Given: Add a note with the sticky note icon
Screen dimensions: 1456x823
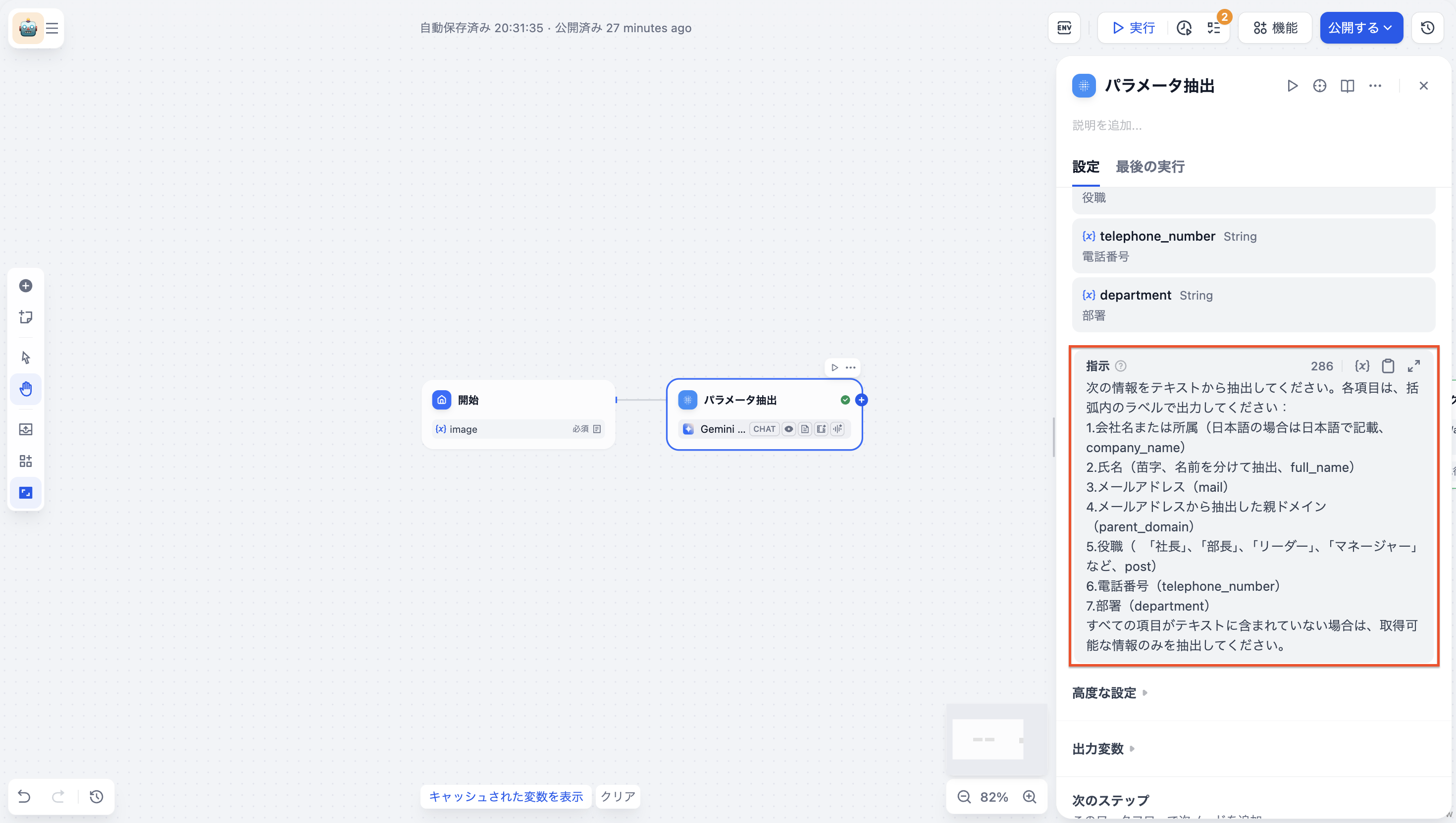Looking at the screenshot, I should 25,316.
